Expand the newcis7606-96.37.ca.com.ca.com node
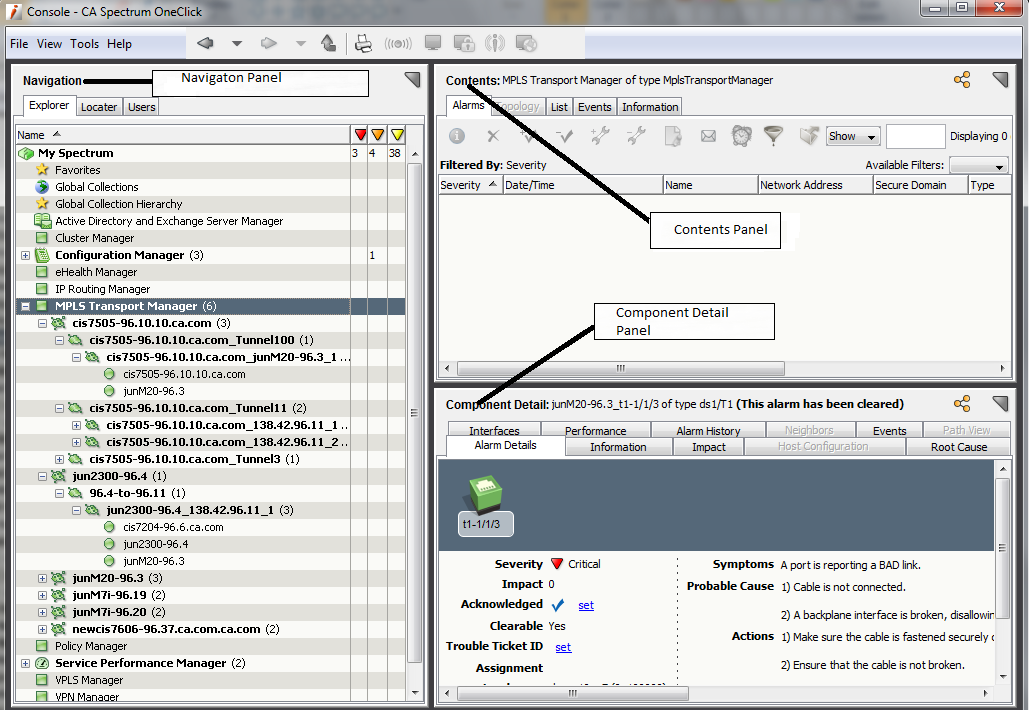The image size is (1029, 710). click(42, 629)
